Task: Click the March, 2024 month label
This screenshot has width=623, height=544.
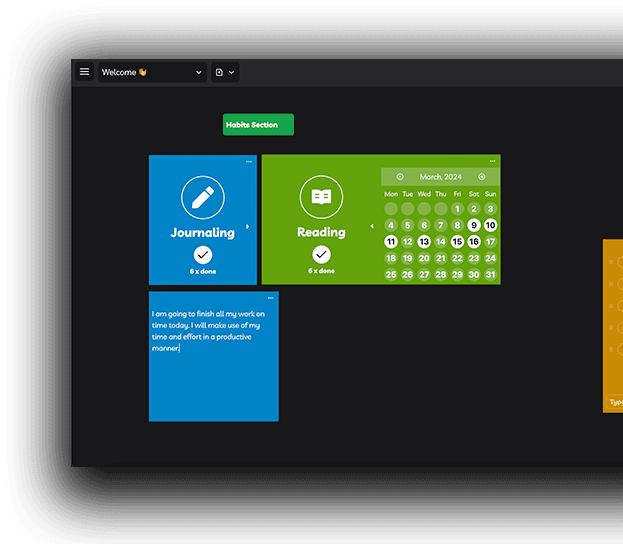Action: 441,177
